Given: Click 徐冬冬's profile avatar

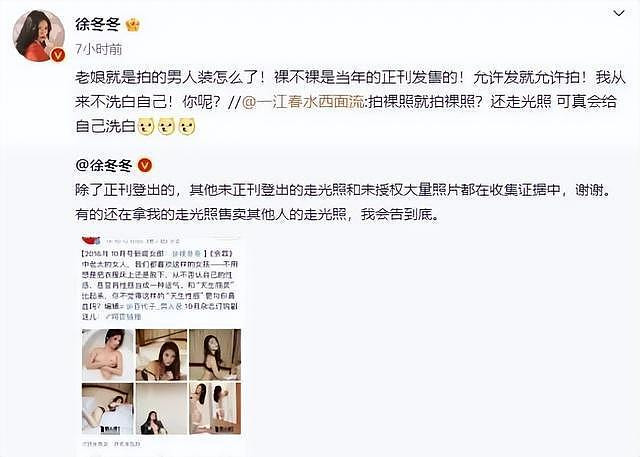Looking at the screenshot, I should pos(39,35).
